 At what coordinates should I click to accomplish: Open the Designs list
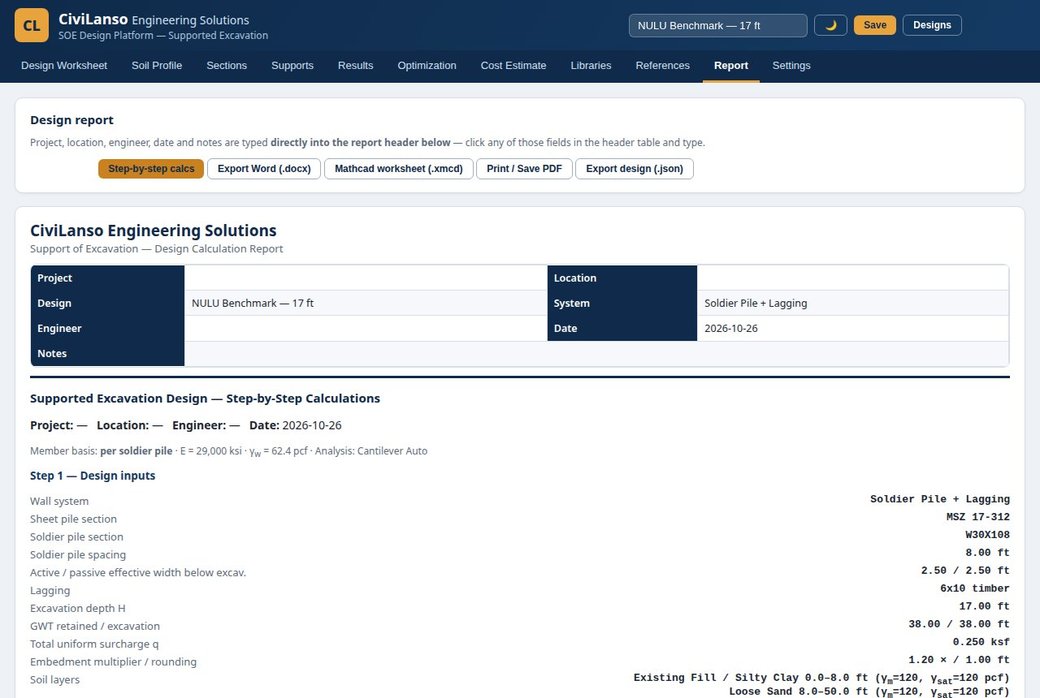pos(932,25)
